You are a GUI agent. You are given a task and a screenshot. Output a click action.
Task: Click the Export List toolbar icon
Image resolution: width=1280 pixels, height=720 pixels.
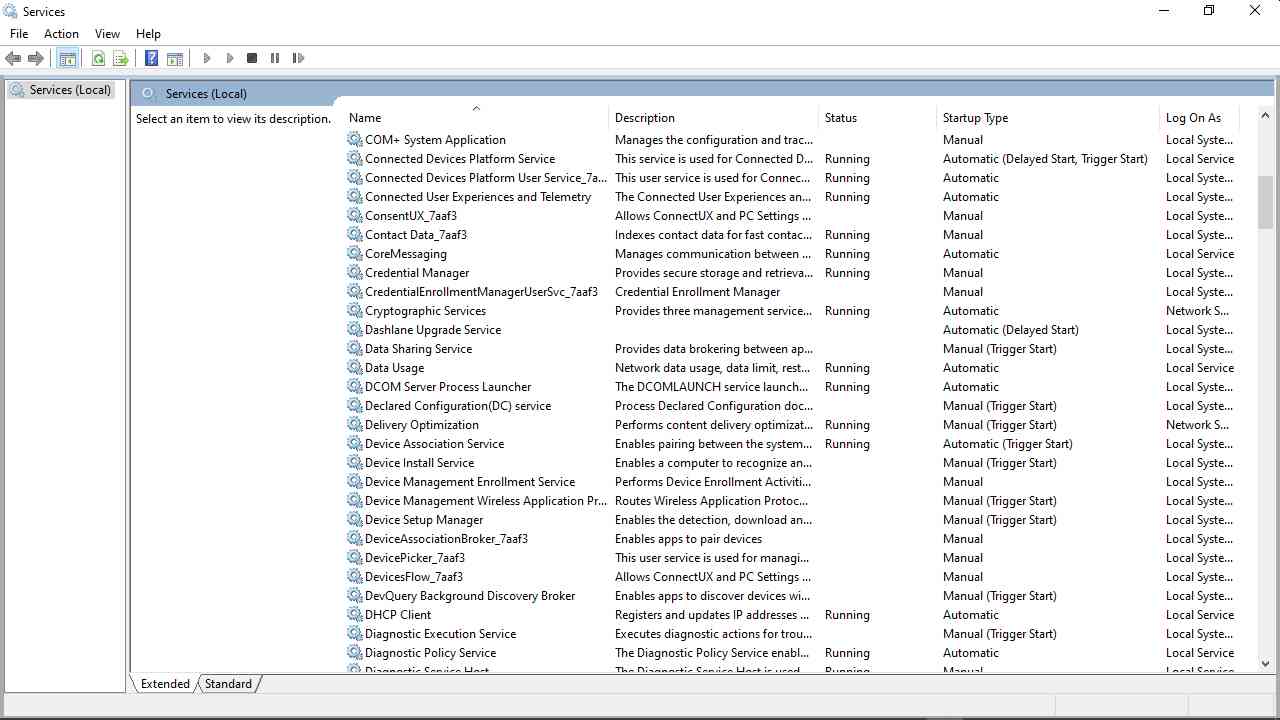(121, 59)
